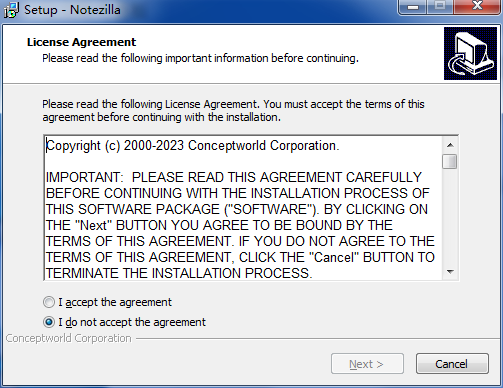503x388 pixels.
Task: Click the IMPORTANT paragraph in the license
Action: click(x=240, y=225)
